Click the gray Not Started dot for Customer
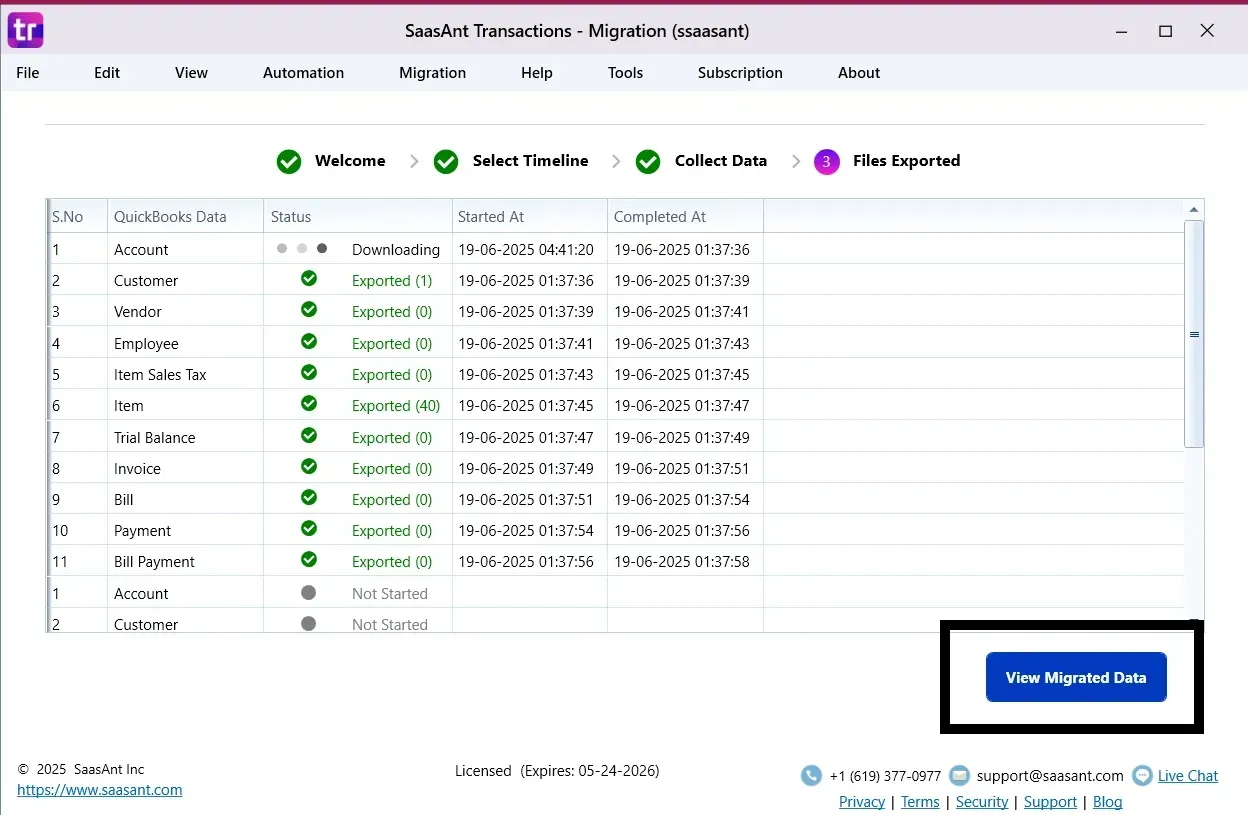This screenshot has height=815, width=1248. [309, 624]
